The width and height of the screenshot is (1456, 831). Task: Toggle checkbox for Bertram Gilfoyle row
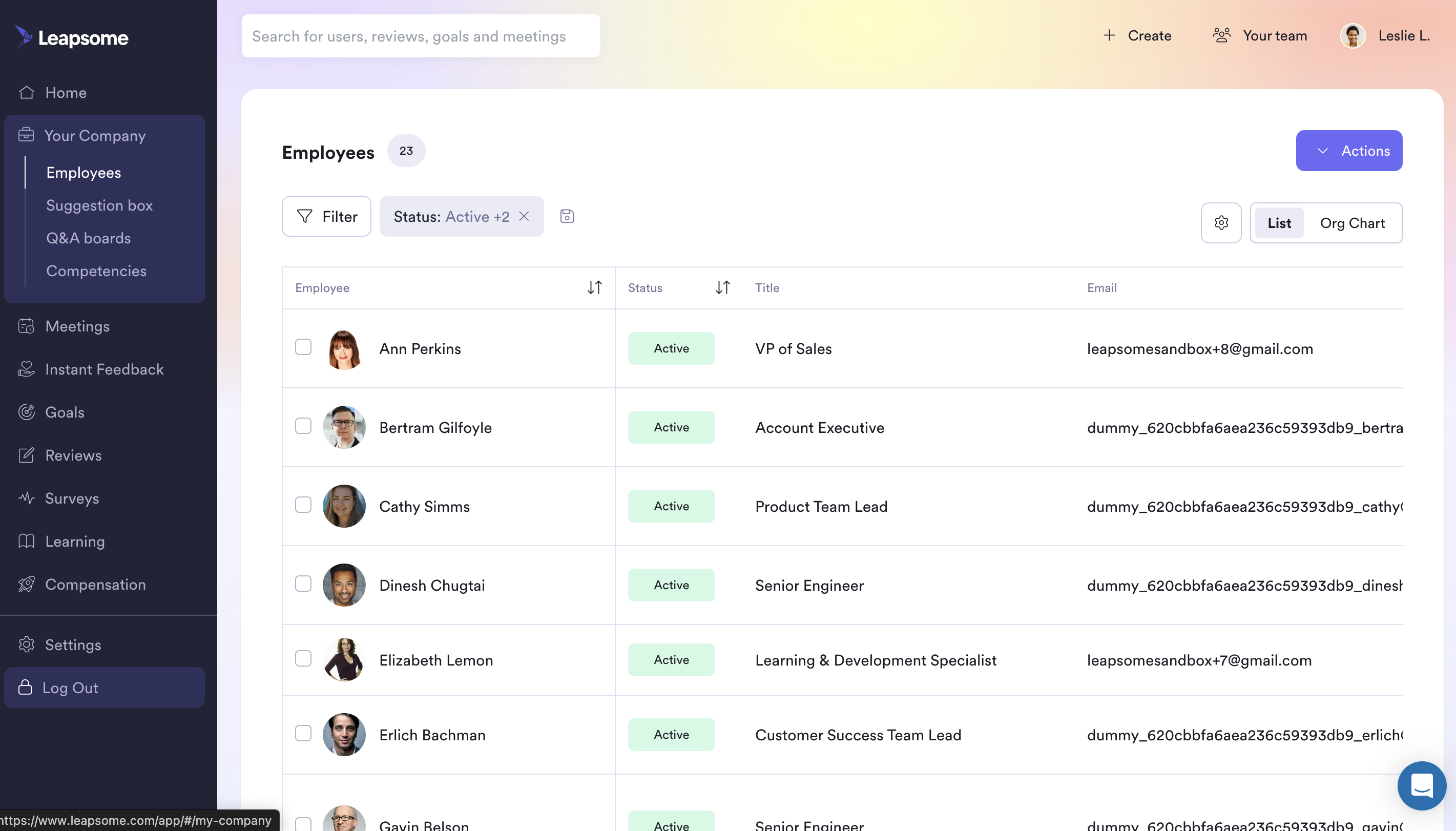(x=303, y=427)
